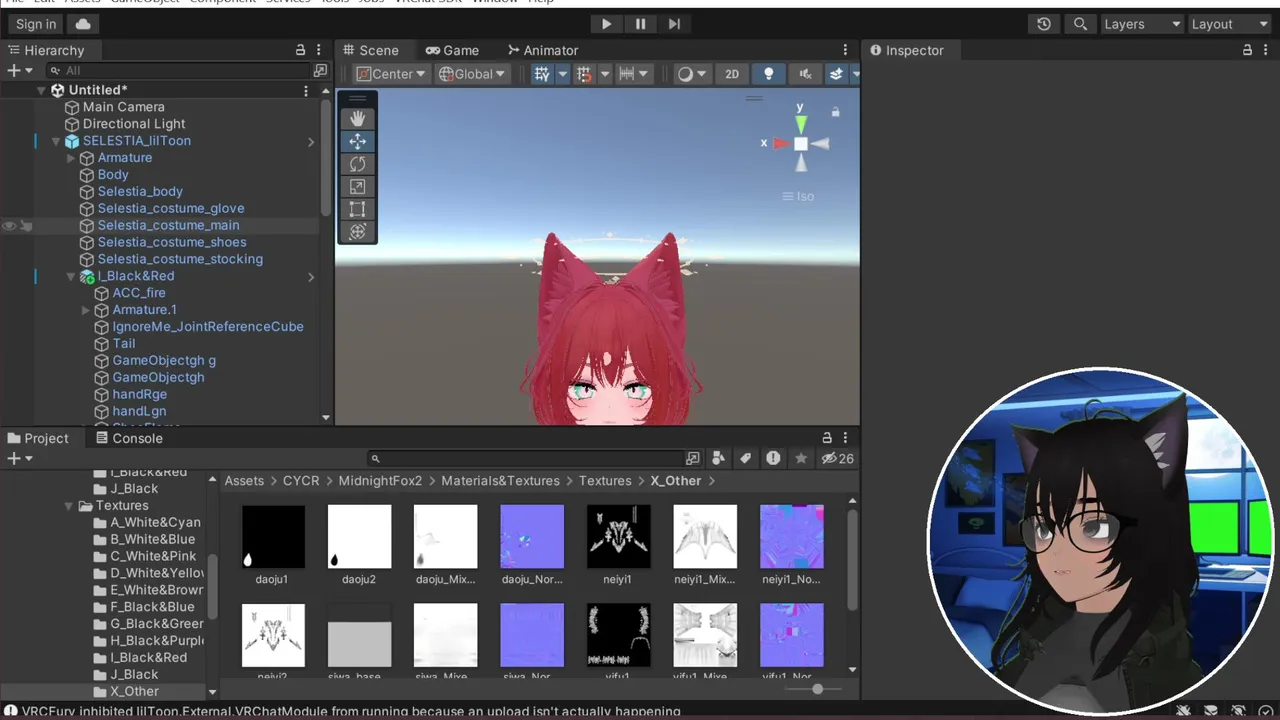Open Inspector panel three-dot menu
The image size is (1280, 720).
[x=1267, y=50]
